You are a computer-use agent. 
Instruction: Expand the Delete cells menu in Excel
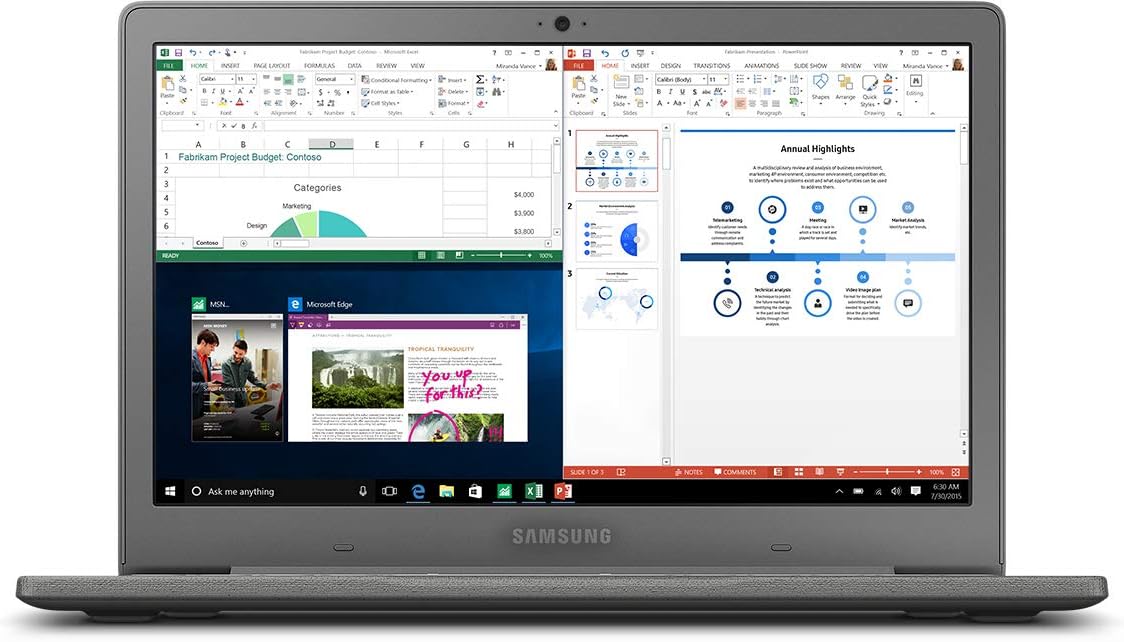point(454,92)
